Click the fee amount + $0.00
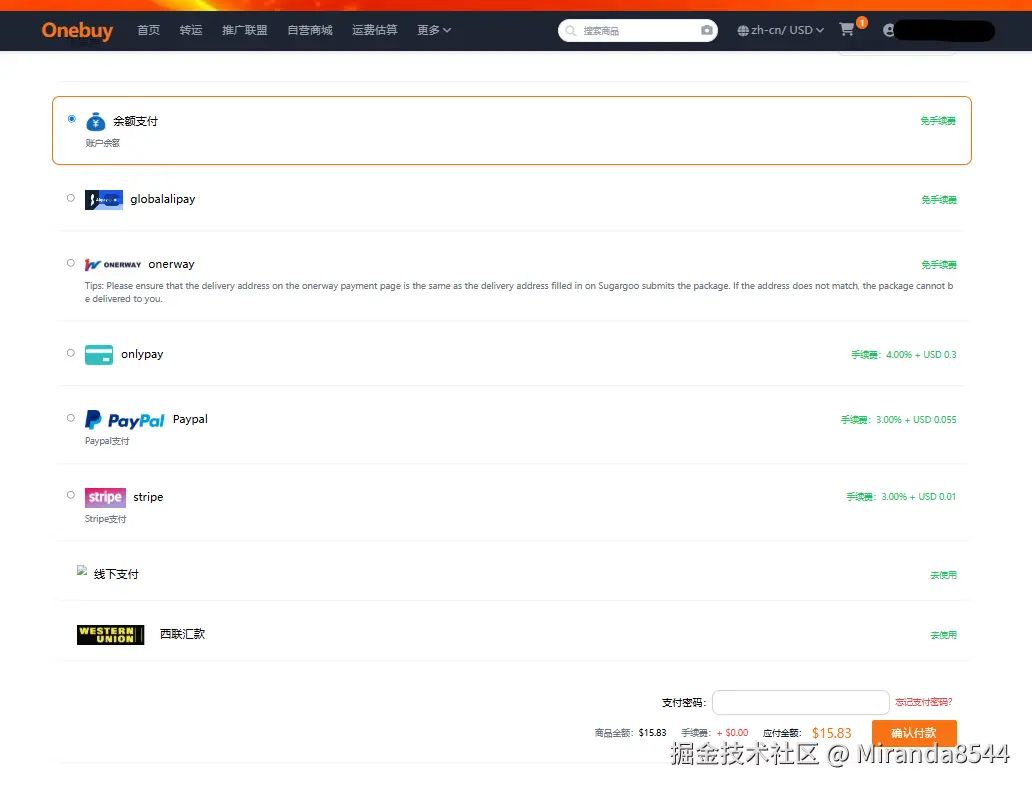The height and width of the screenshot is (790, 1032). click(x=733, y=733)
